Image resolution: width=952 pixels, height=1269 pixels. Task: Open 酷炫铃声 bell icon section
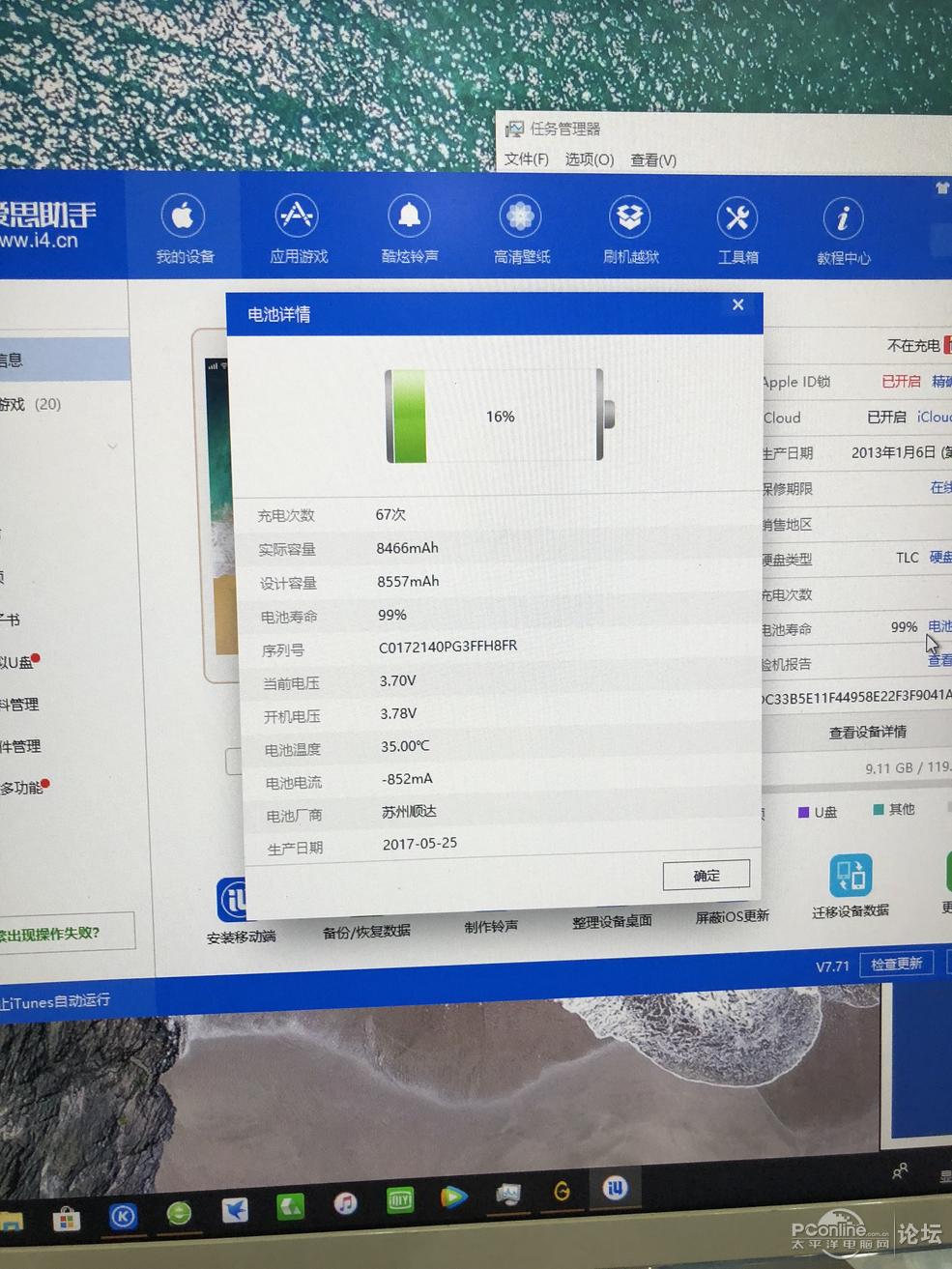pos(410,228)
